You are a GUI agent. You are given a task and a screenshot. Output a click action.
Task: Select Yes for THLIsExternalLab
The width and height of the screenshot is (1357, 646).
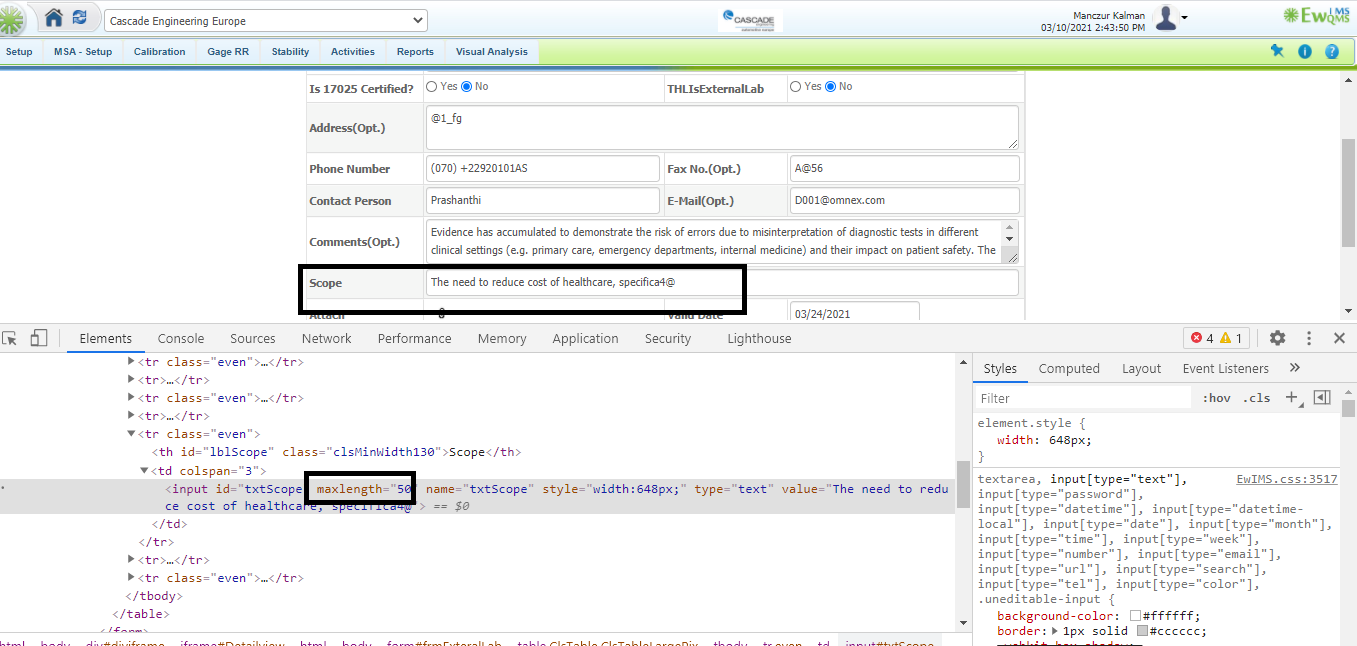point(796,87)
